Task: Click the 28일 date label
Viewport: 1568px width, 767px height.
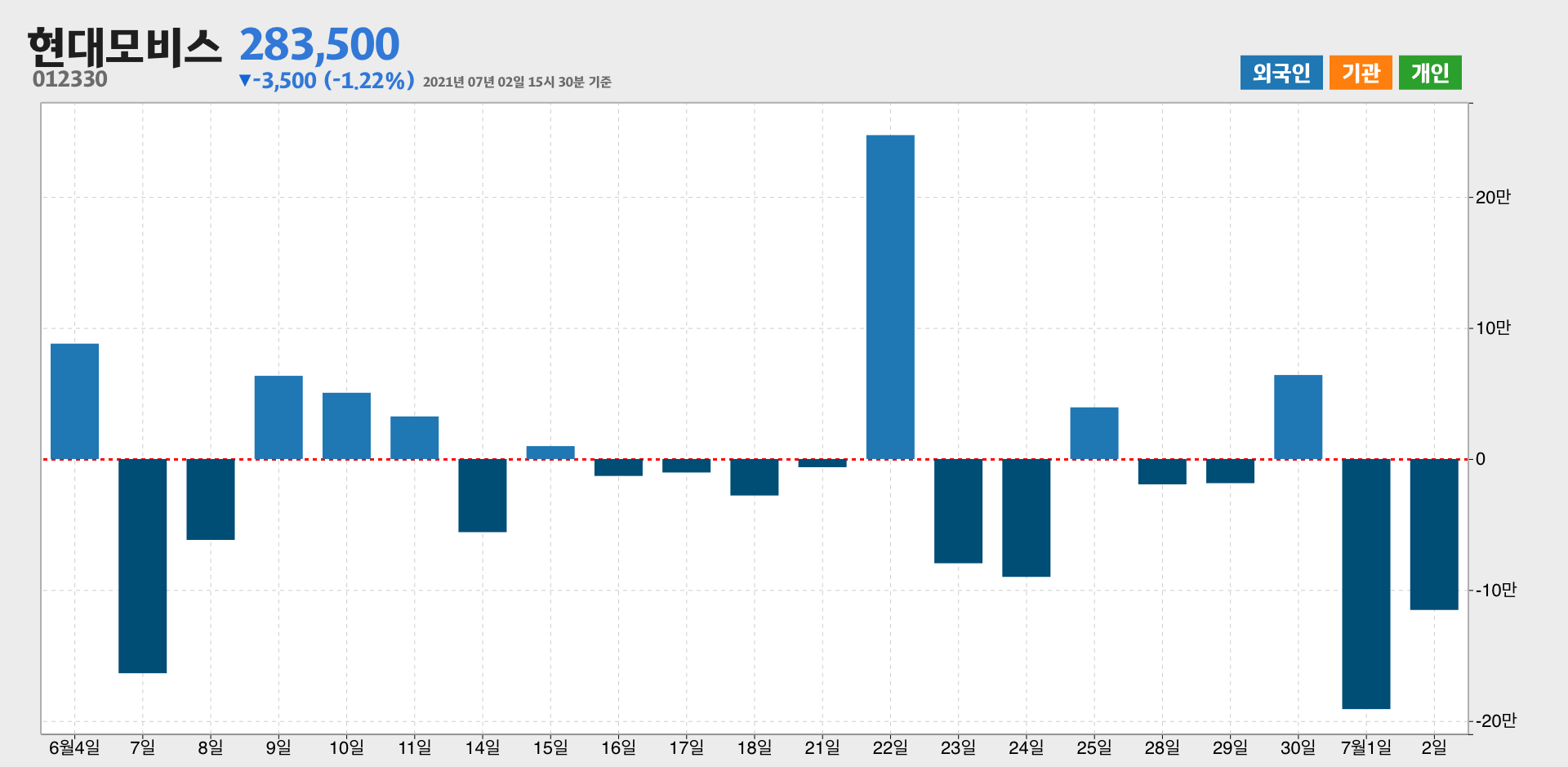Action: point(1162,747)
